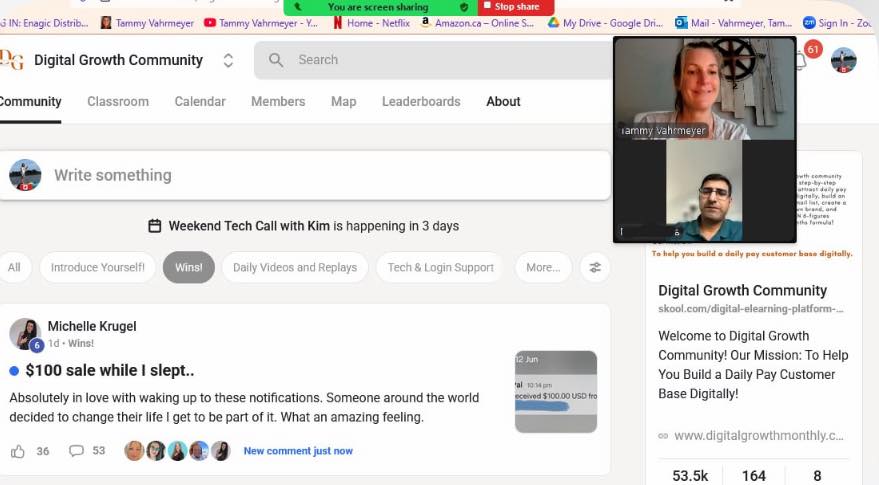Open notifications badge showing 61
Viewport: 879px width, 485px height.
coord(812,49)
